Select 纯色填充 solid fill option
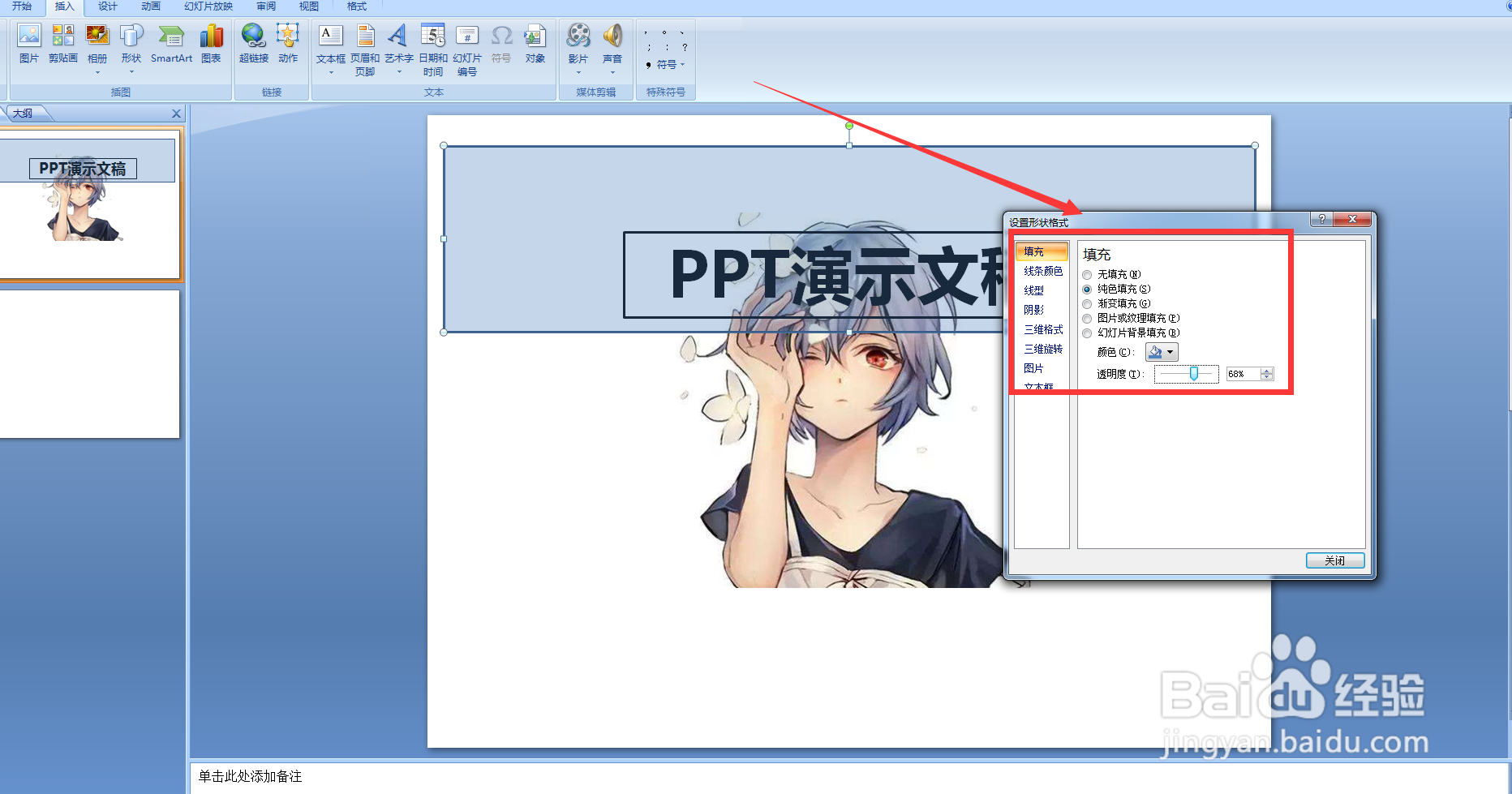This screenshot has width=1512, height=794. (x=1087, y=290)
